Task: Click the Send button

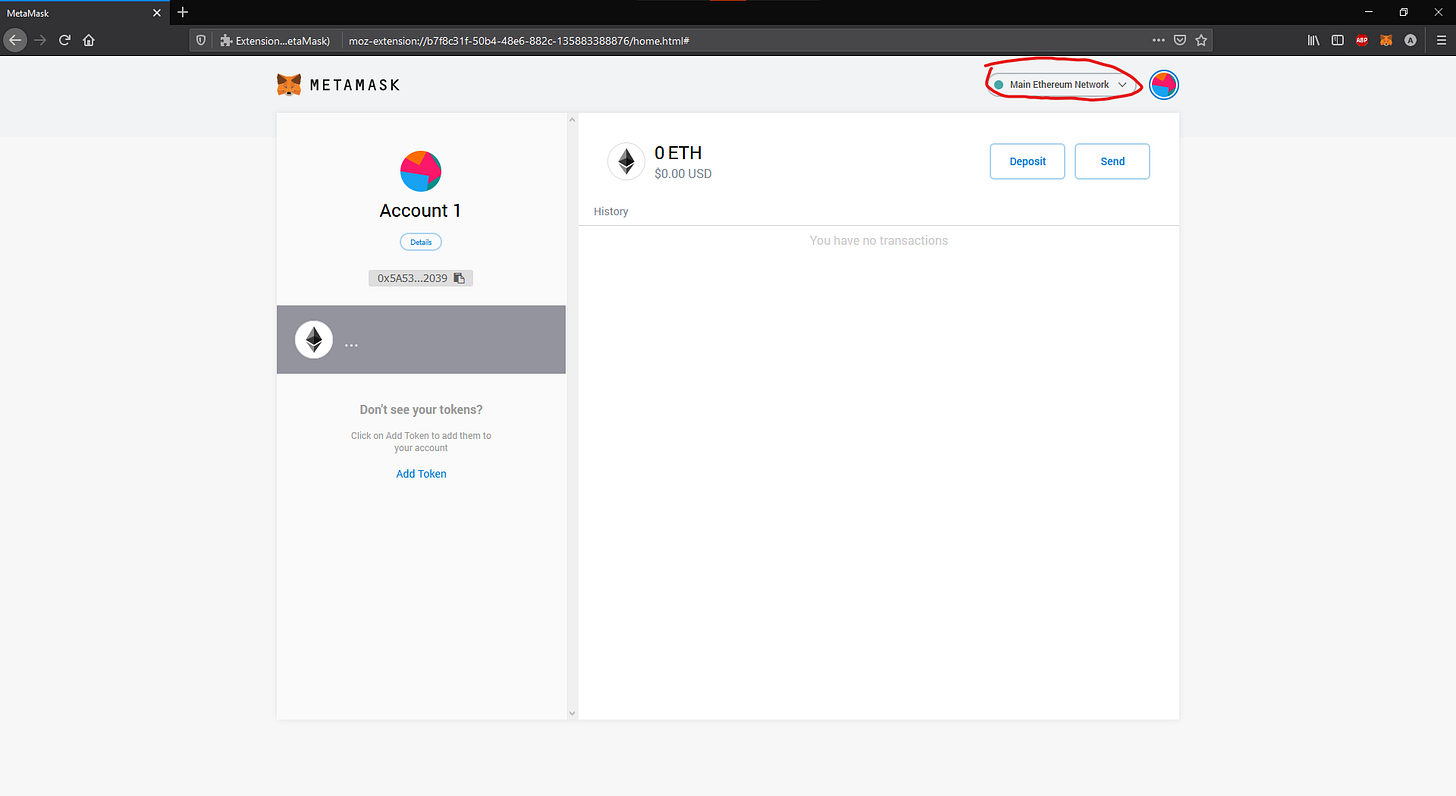Action: pyautogui.click(x=1112, y=161)
